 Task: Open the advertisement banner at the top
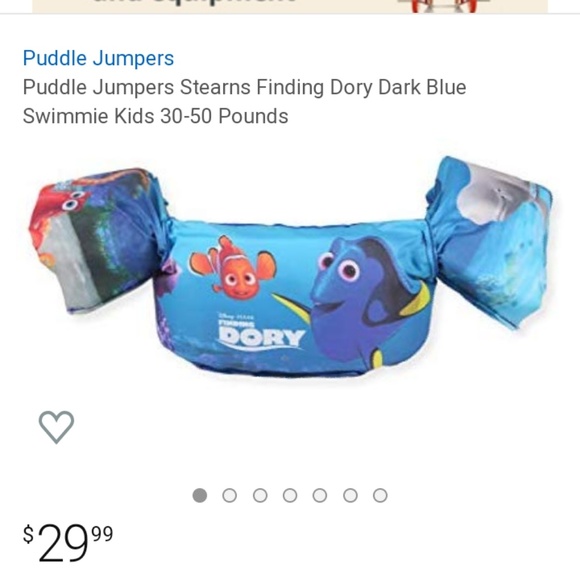pos(290,7)
